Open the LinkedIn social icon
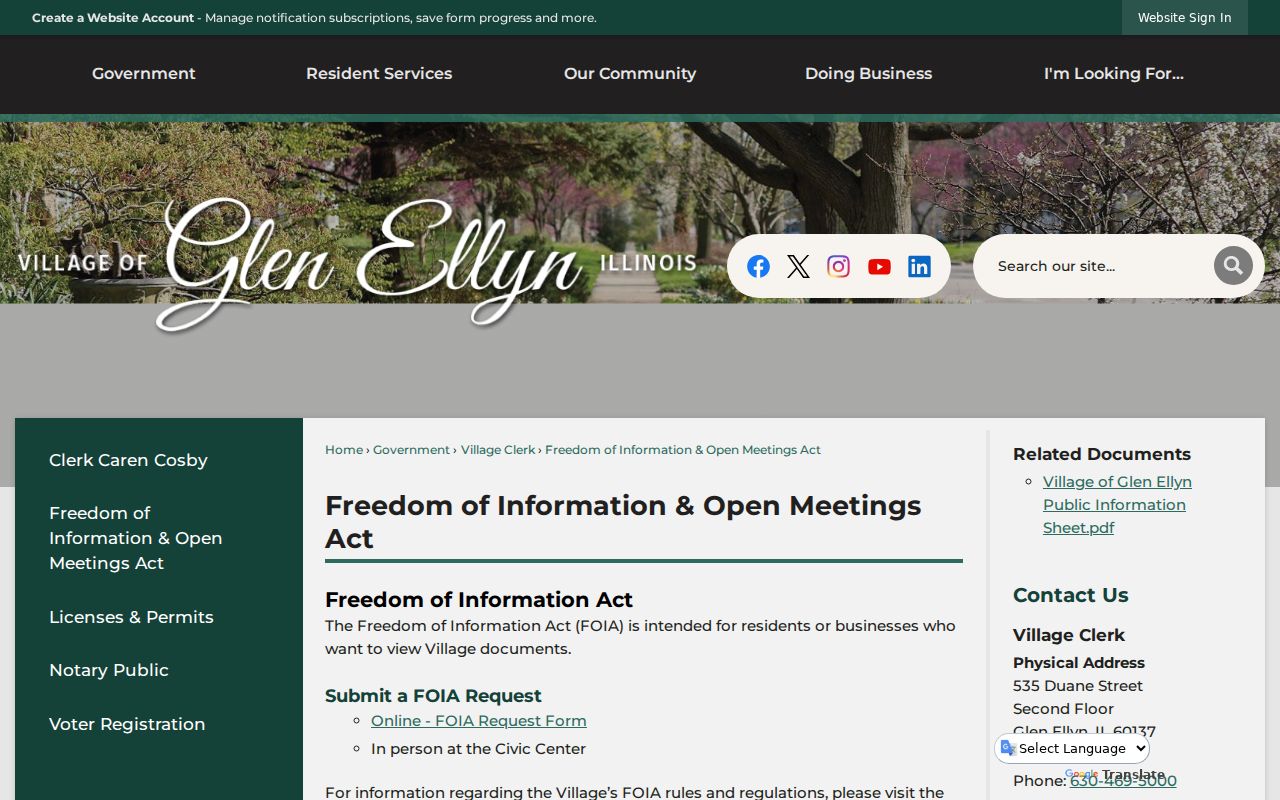Image resolution: width=1280 pixels, height=800 pixels. 919,266
